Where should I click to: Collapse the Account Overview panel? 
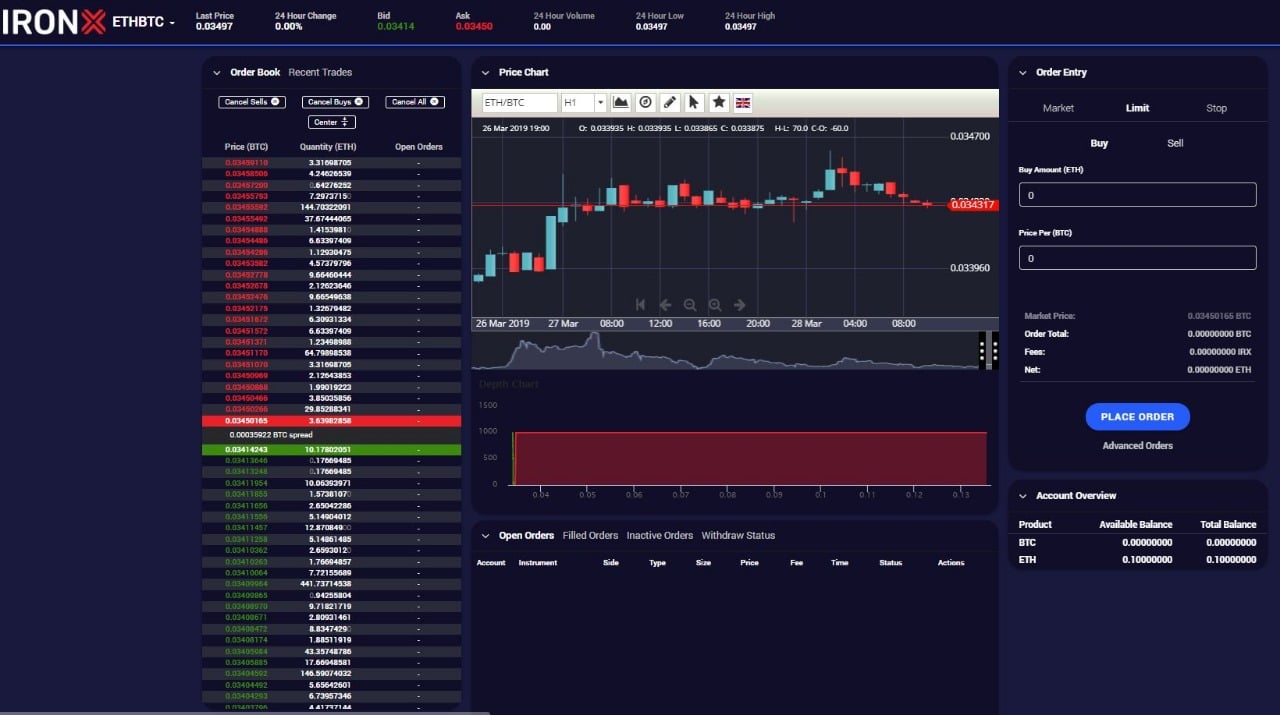[1023, 496]
